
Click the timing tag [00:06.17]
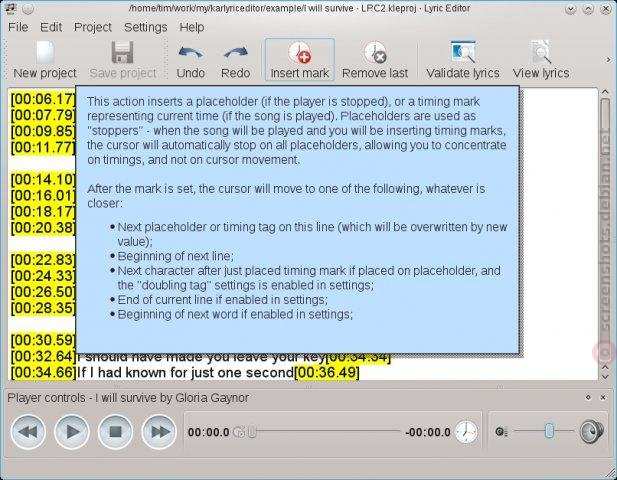[x=43, y=99]
